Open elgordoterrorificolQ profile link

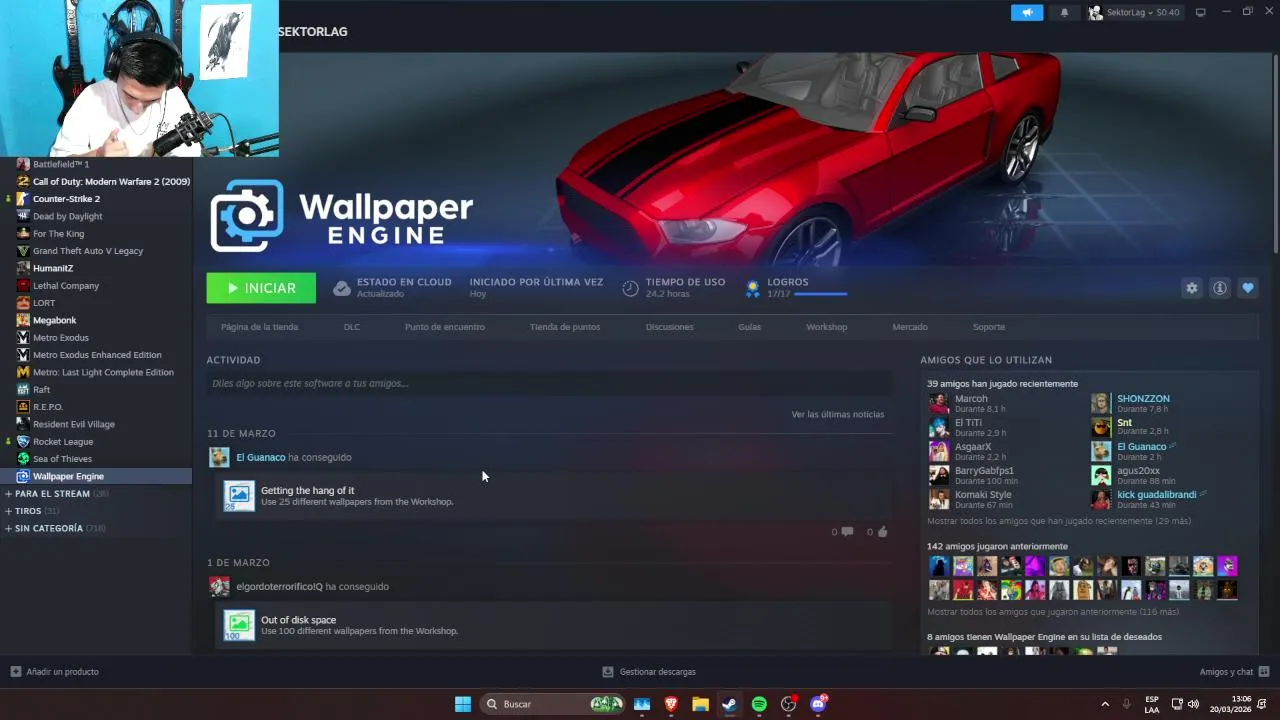(279, 586)
